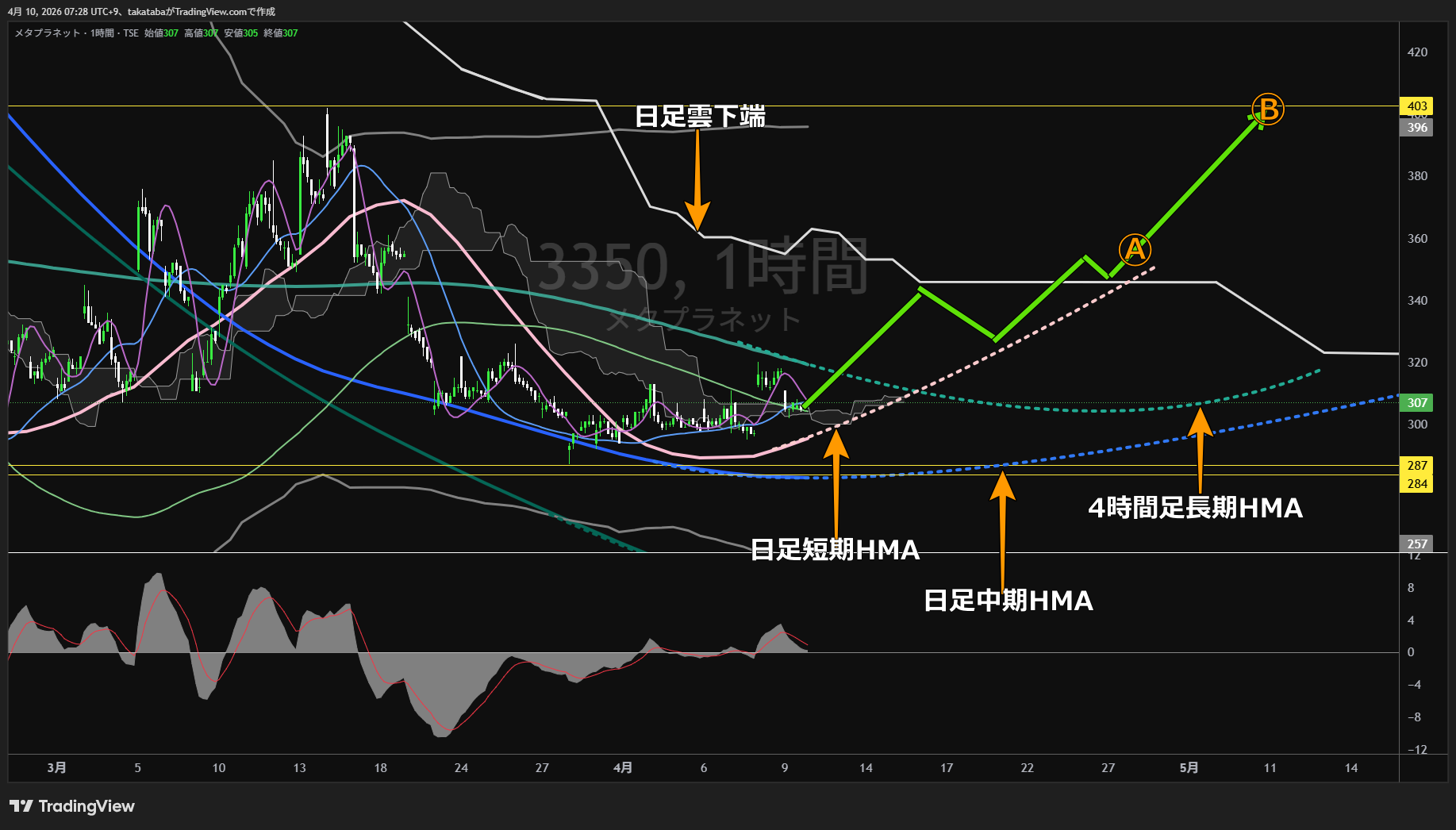
Task: Click the '3月' time axis label
Action: pyautogui.click(x=57, y=768)
